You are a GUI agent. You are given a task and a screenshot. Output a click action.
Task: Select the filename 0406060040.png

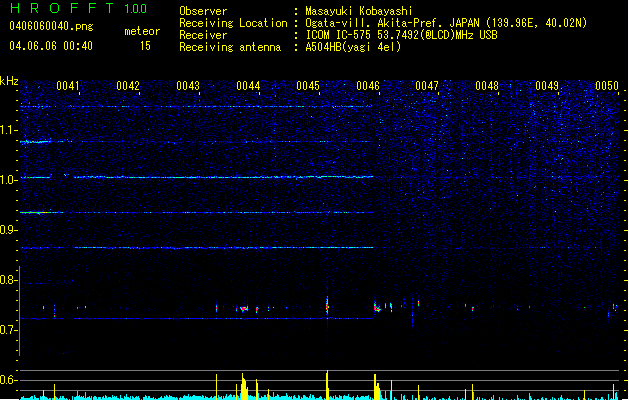(51, 26)
